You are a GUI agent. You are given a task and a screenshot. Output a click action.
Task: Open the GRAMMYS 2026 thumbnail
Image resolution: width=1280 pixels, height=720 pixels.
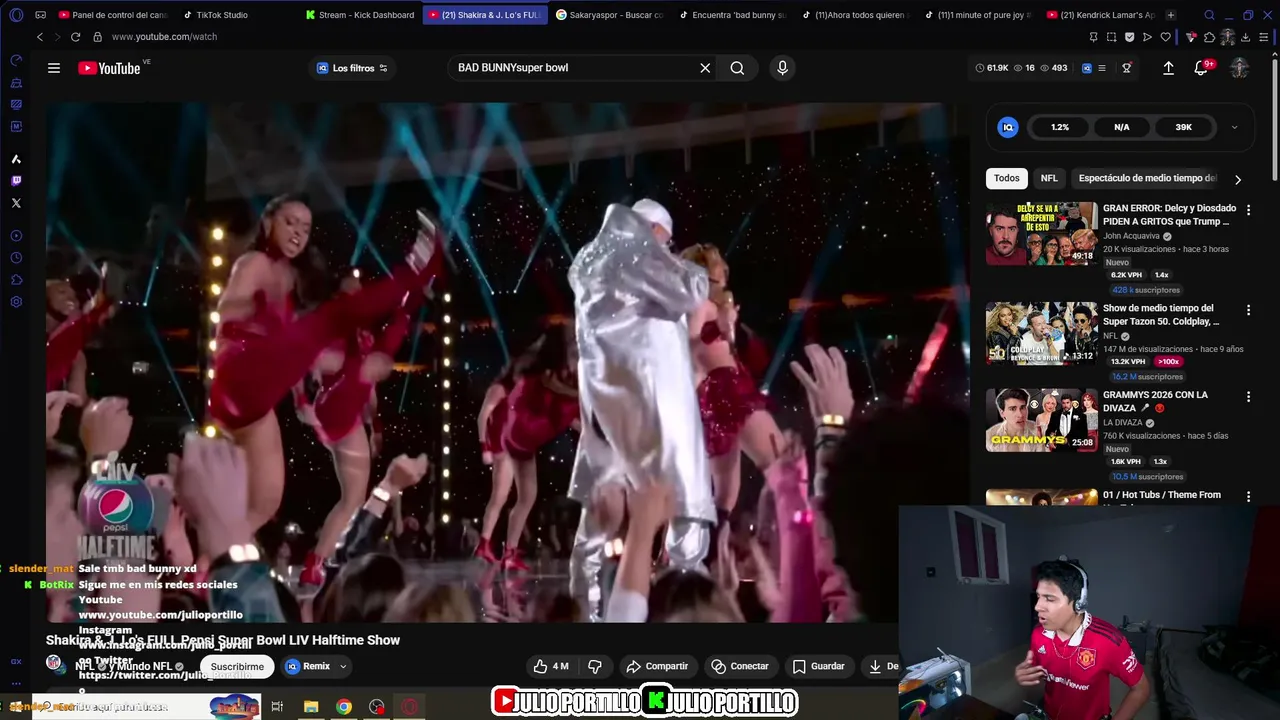tap(1041, 420)
